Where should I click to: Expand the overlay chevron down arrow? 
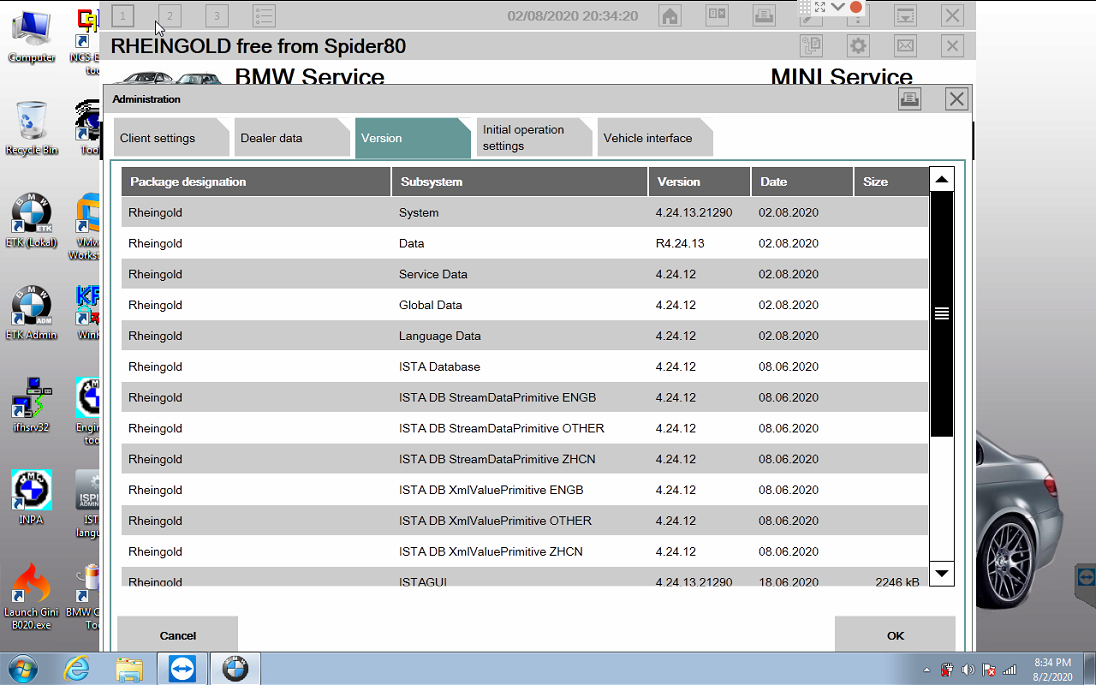(838, 7)
